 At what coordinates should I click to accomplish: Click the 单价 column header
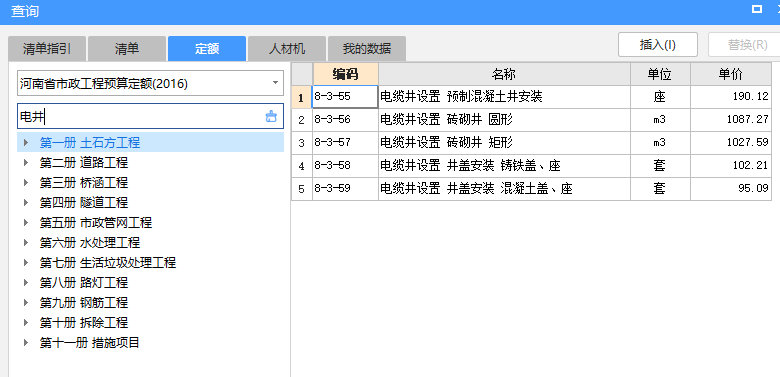tap(731, 74)
